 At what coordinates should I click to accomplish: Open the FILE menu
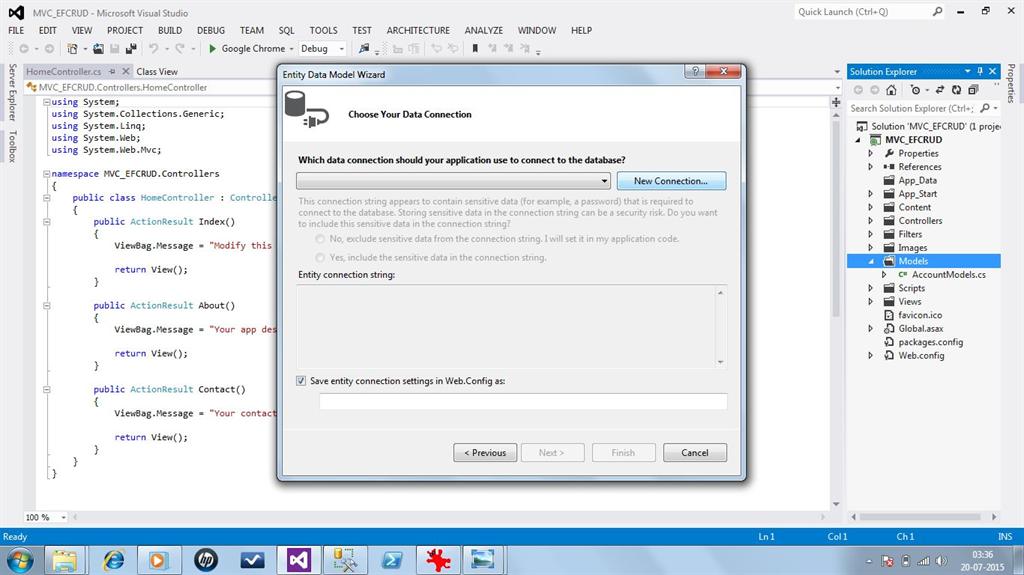16,30
